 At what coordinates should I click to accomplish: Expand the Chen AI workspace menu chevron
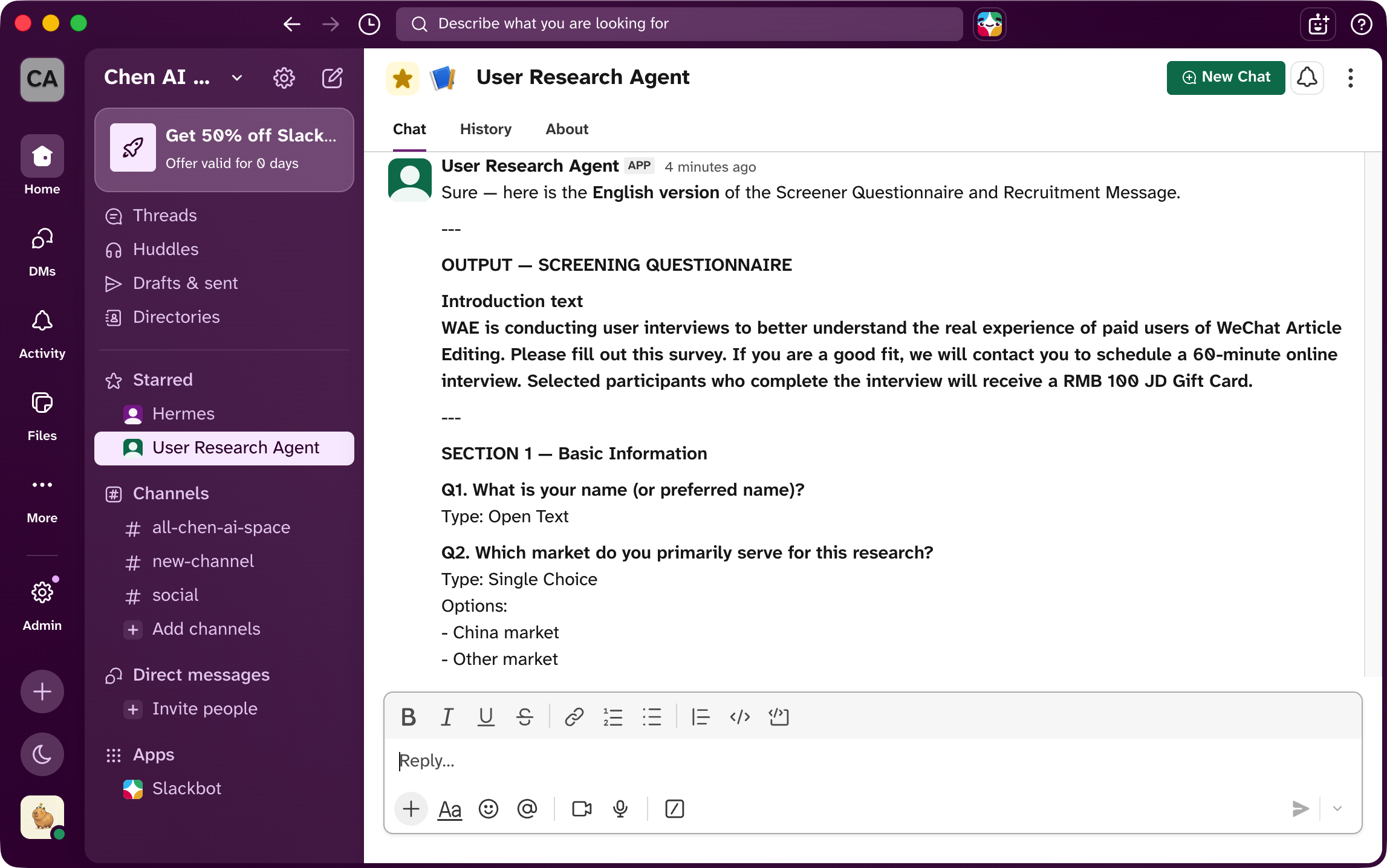(x=237, y=78)
